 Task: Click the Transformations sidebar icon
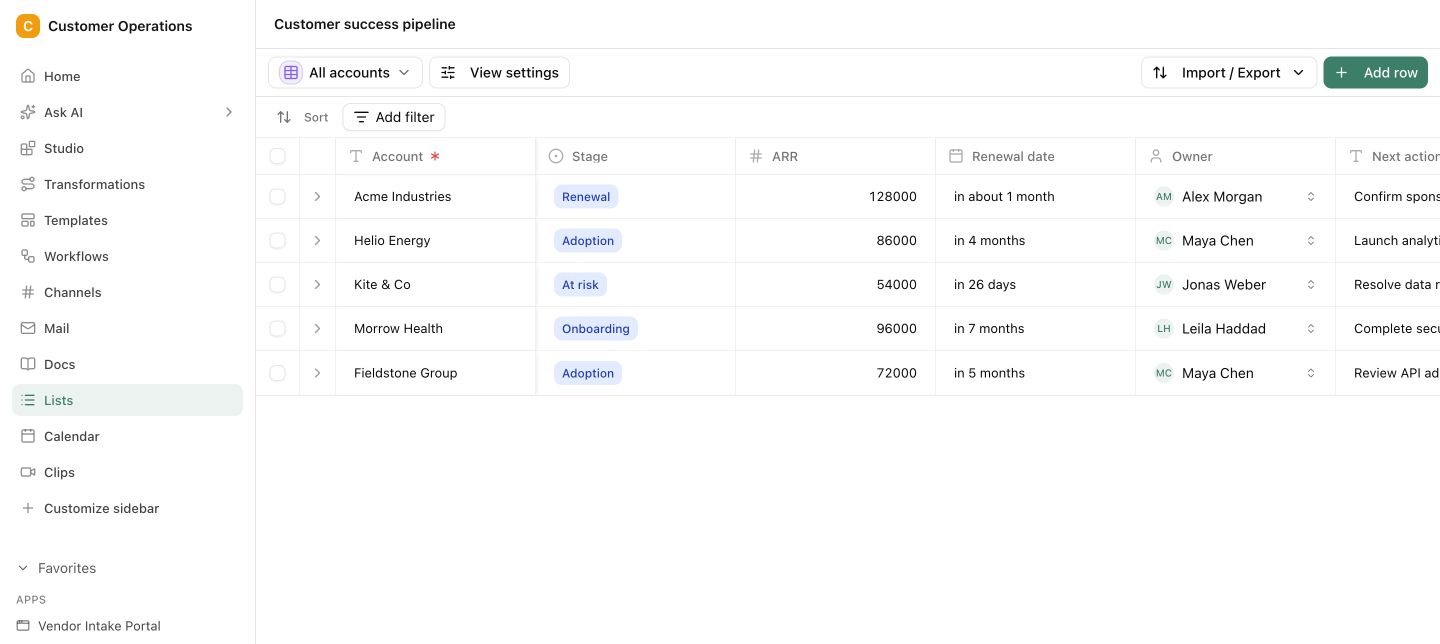coord(28,184)
